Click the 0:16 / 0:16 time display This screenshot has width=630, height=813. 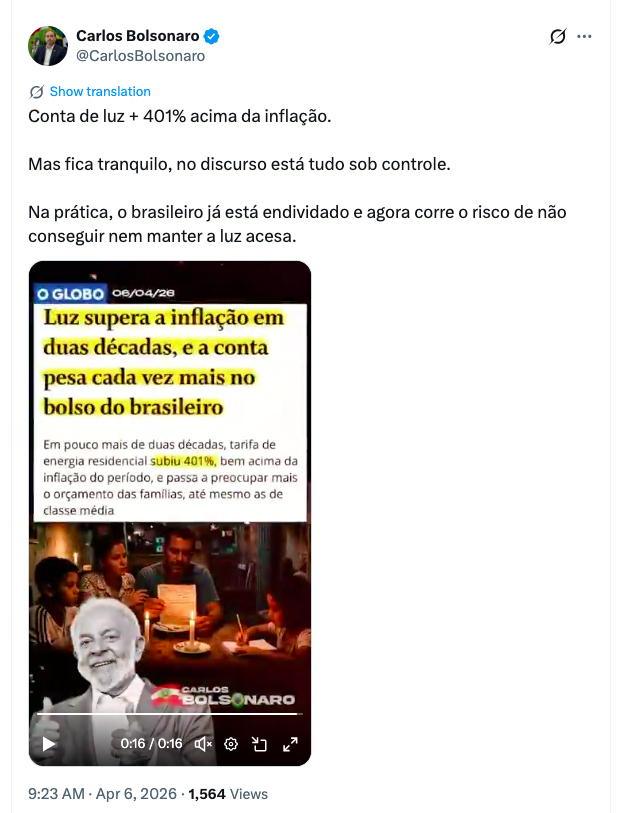(151, 744)
